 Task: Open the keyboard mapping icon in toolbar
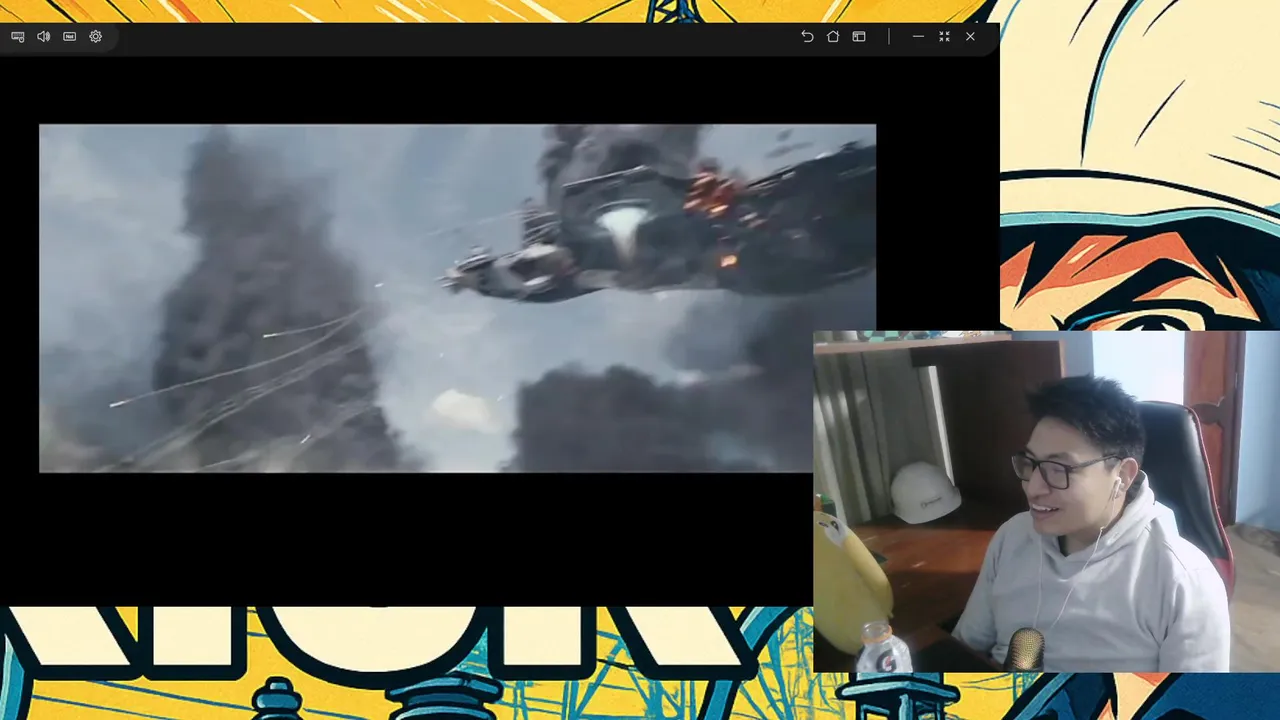(x=18, y=36)
